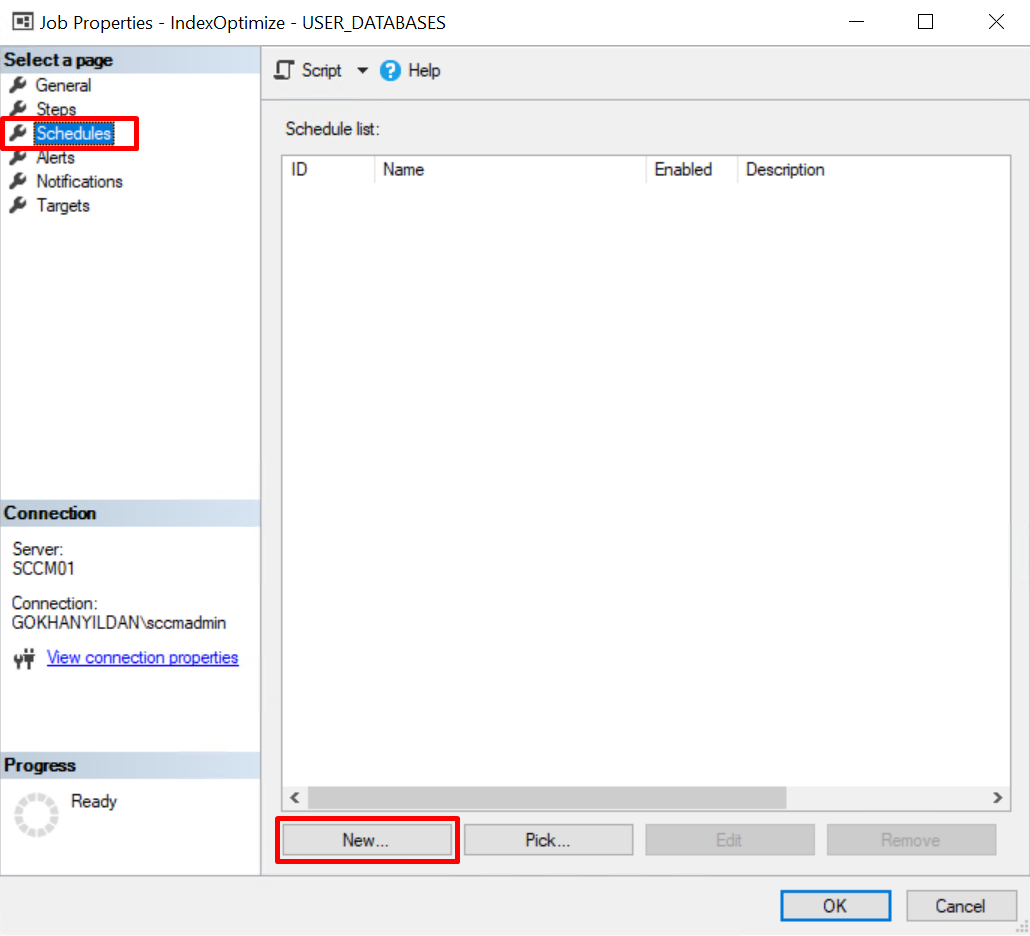
Task: Expand the Script dropdown arrow
Action: (362, 70)
